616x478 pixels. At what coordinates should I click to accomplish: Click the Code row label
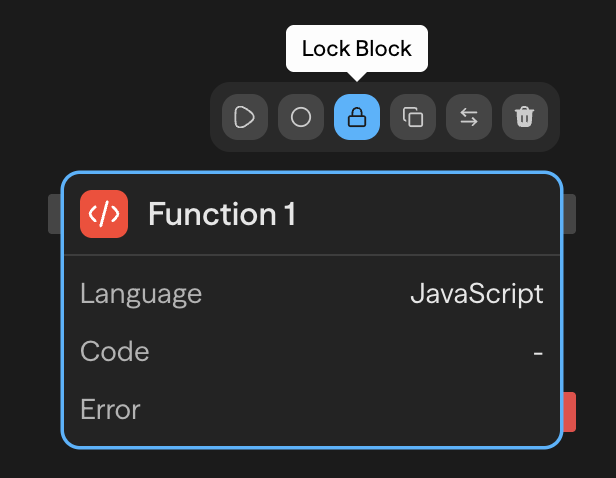coord(115,352)
